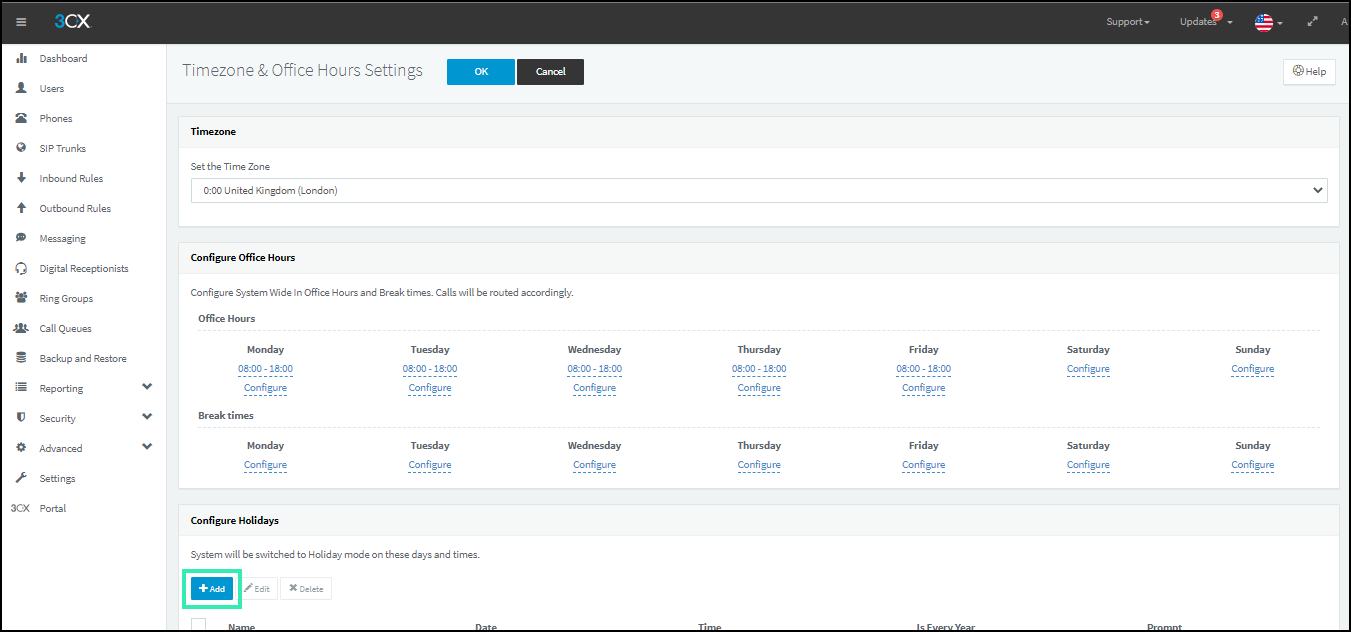Check the select-all holidays checkbox
The image size is (1351, 632).
pyautogui.click(x=197, y=624)
